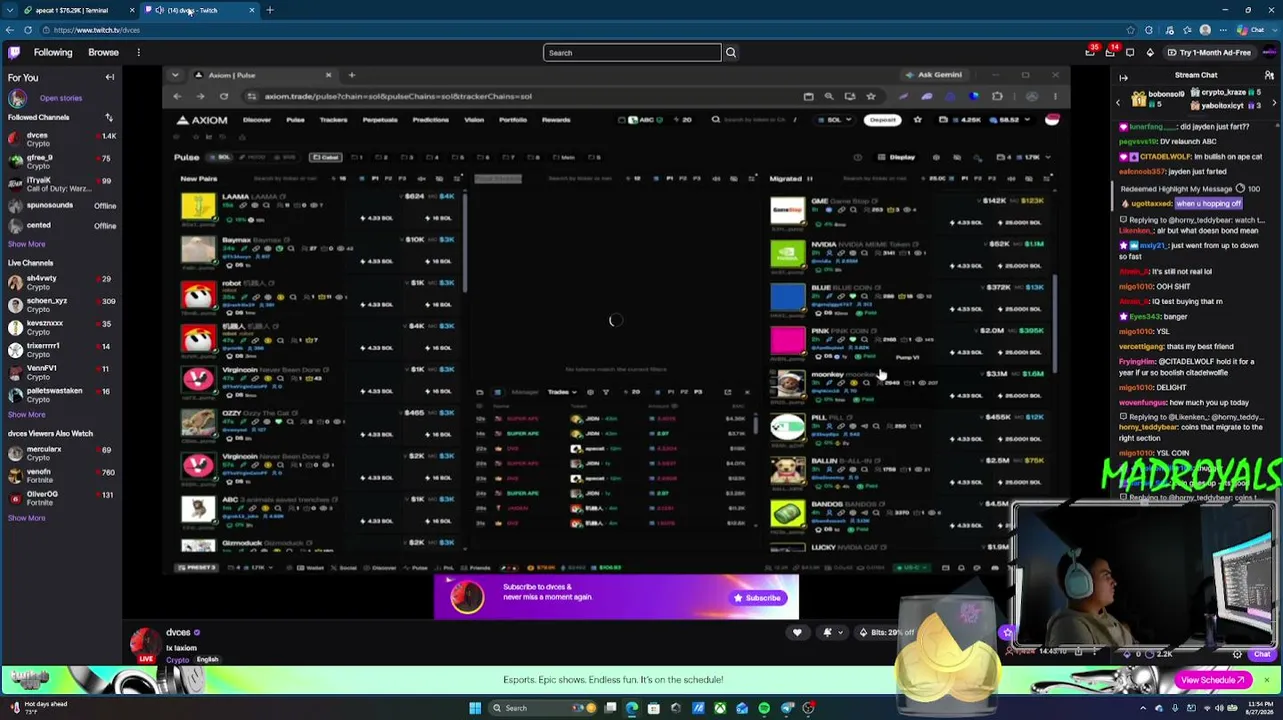The height and width of the screenshot is (720, 1283).
Task: Open the Twitch three-dot more menu
Action: coord(138,53)
